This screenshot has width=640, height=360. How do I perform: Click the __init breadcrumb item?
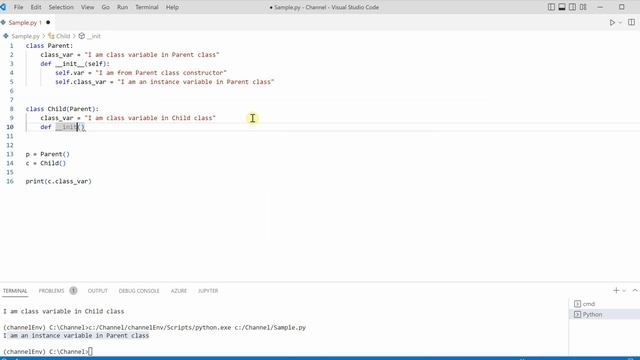click(x=93, y=36)
